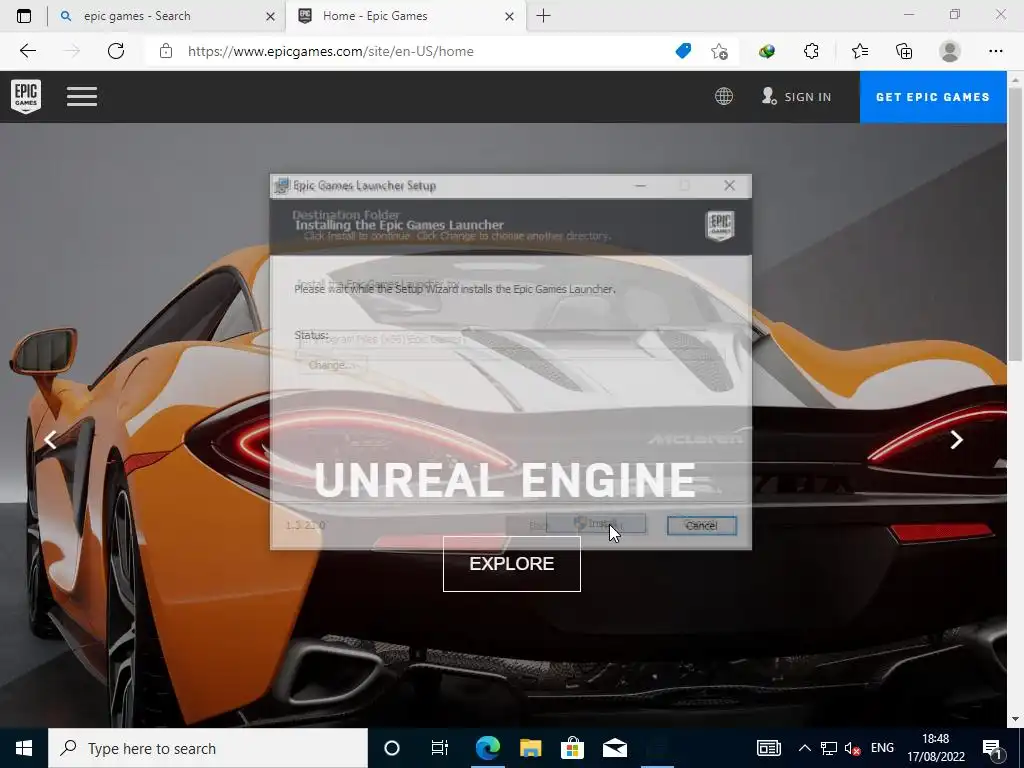
Task: View site information lock icon
Action: point(166,51)
